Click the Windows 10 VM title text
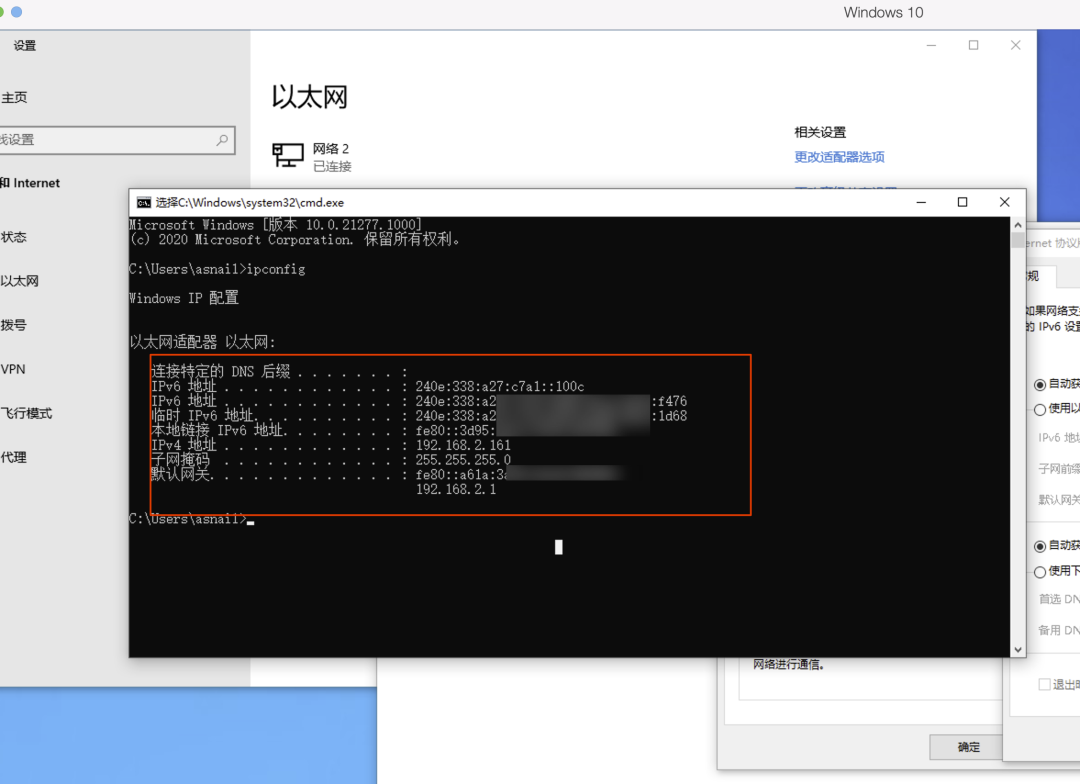 point(883,12)
